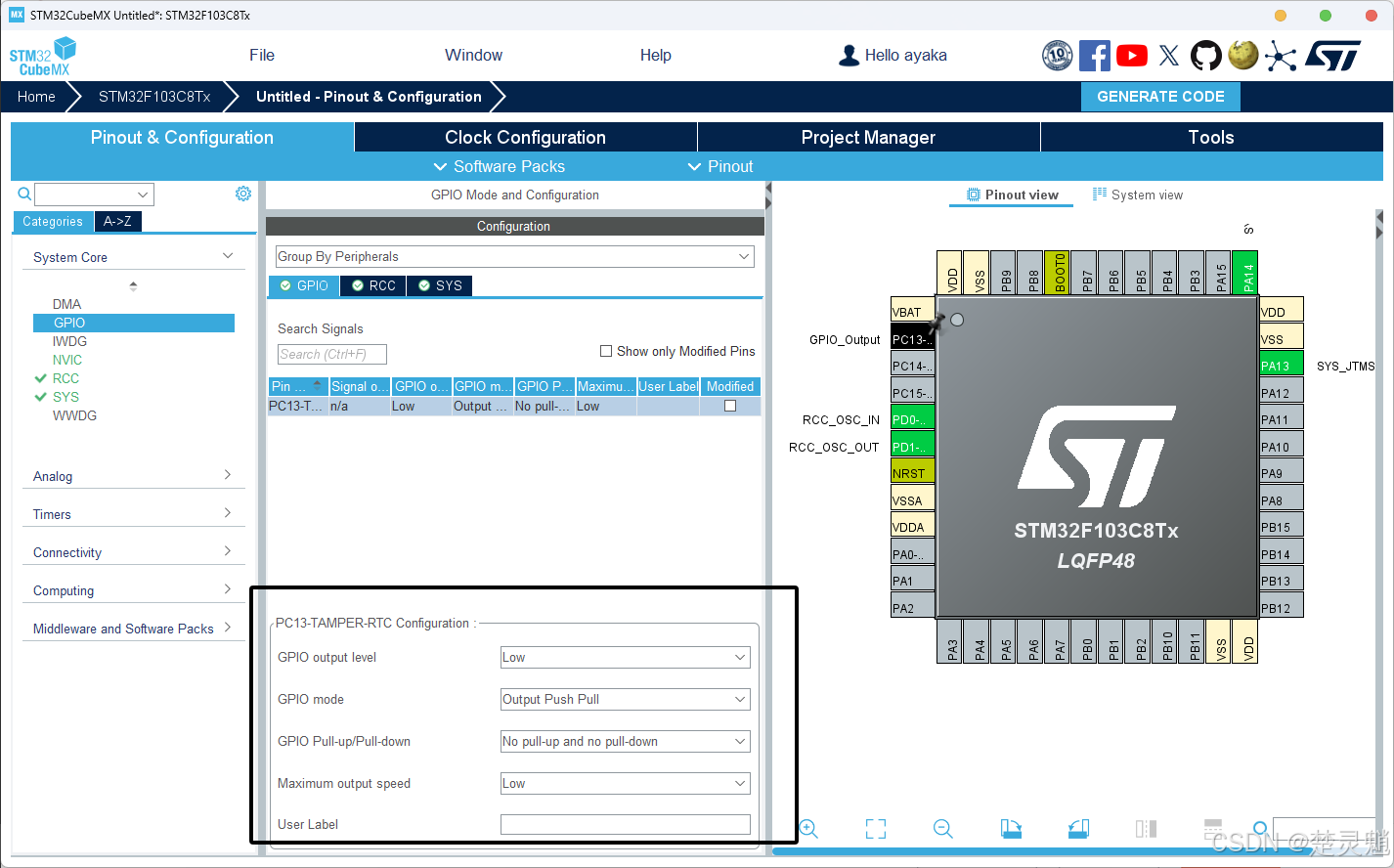
Task: Click the PD0 RCC_OSC_IN pin
Action: click(912, 419)
